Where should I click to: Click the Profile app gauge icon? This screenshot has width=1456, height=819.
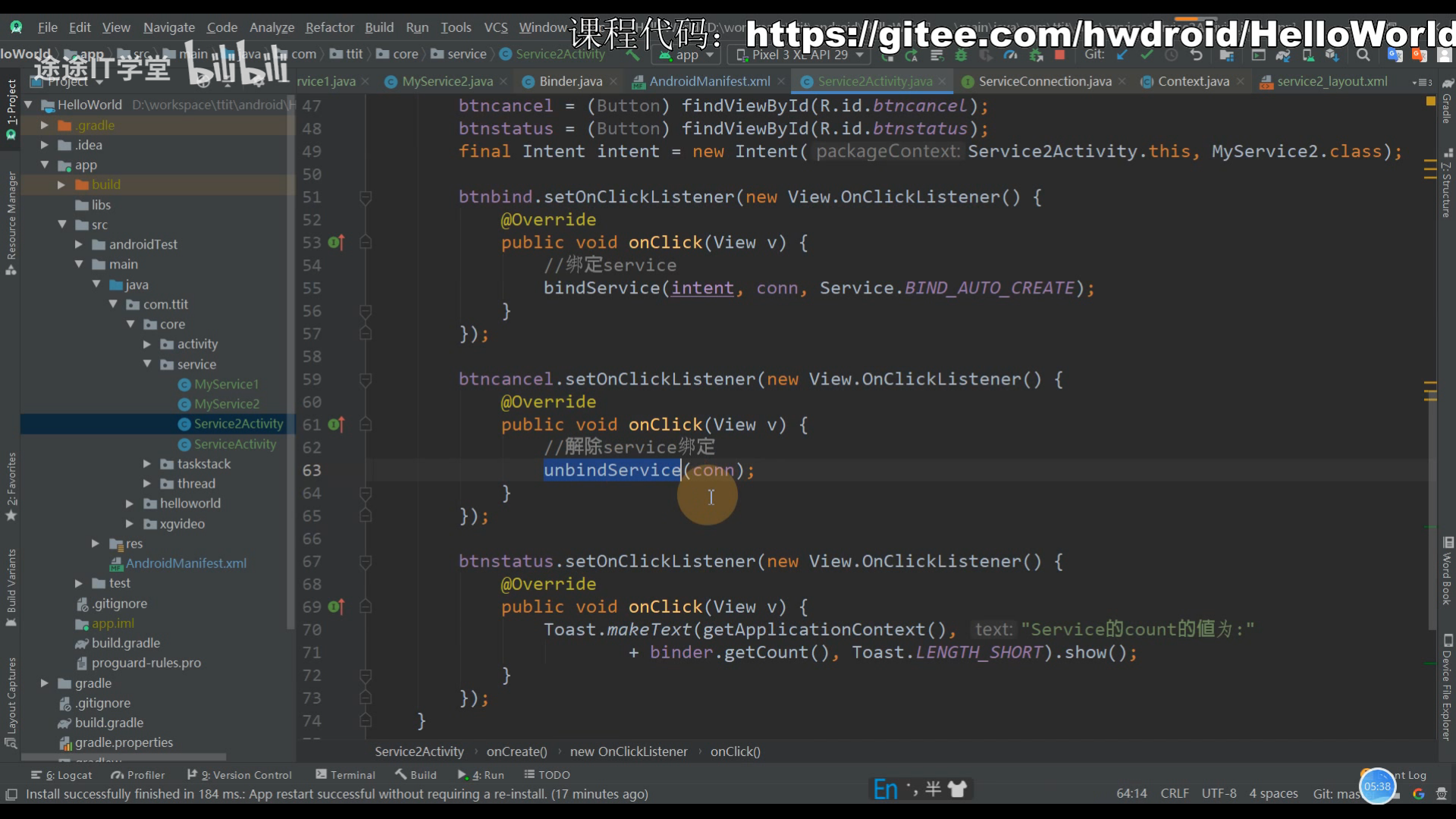coord(1010,55)
